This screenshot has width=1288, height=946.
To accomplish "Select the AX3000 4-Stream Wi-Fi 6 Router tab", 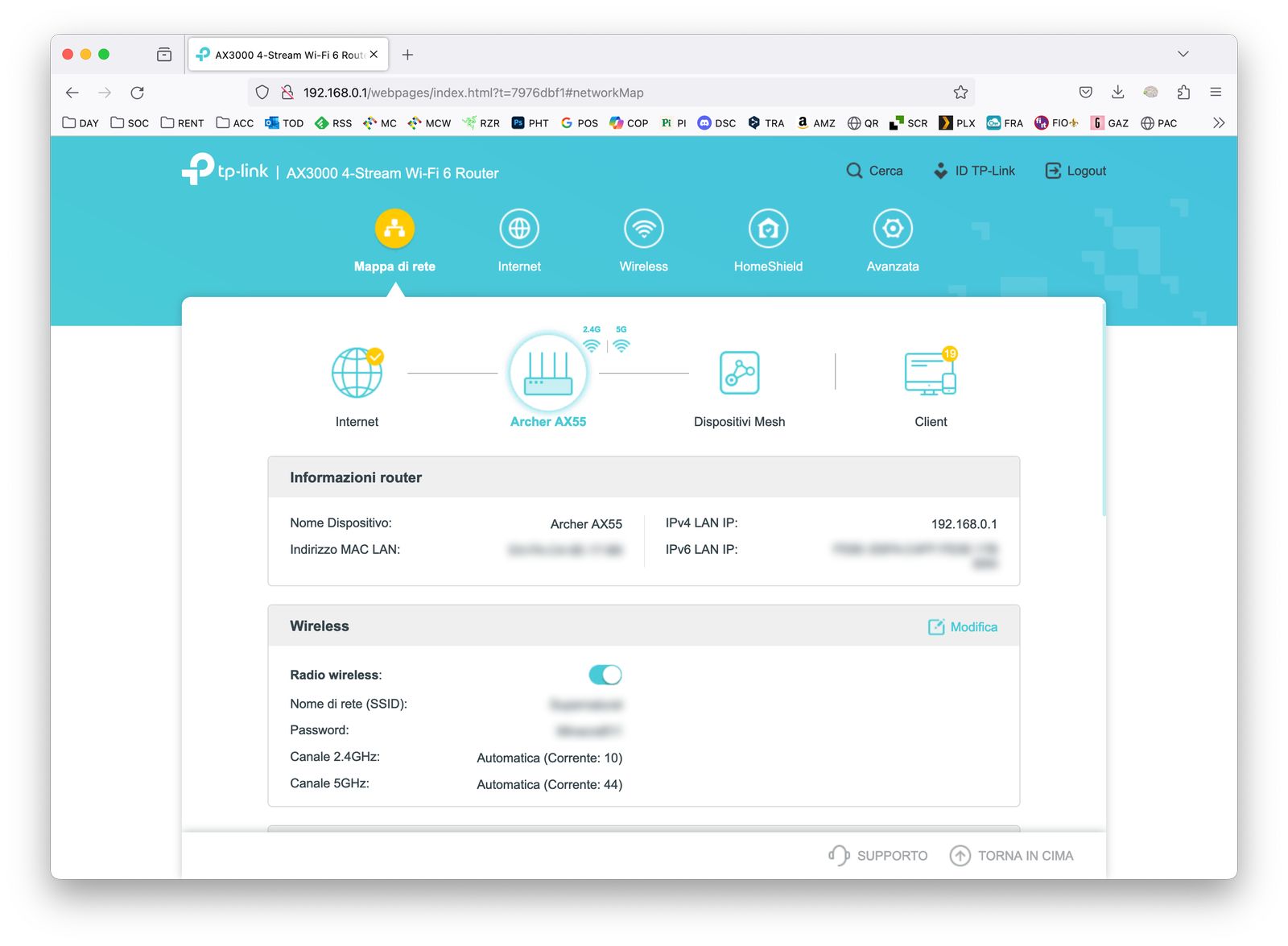I will [288, 55].
